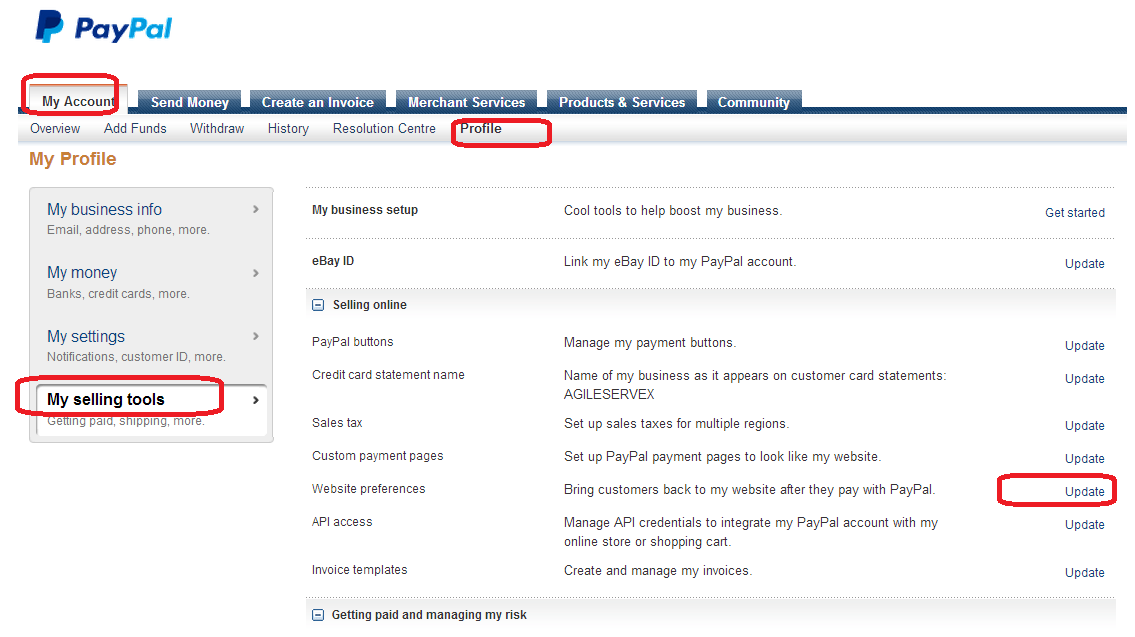Update Invoice templates
The height and width of the screenshot is (637, 1135).
click(1084, 573)
